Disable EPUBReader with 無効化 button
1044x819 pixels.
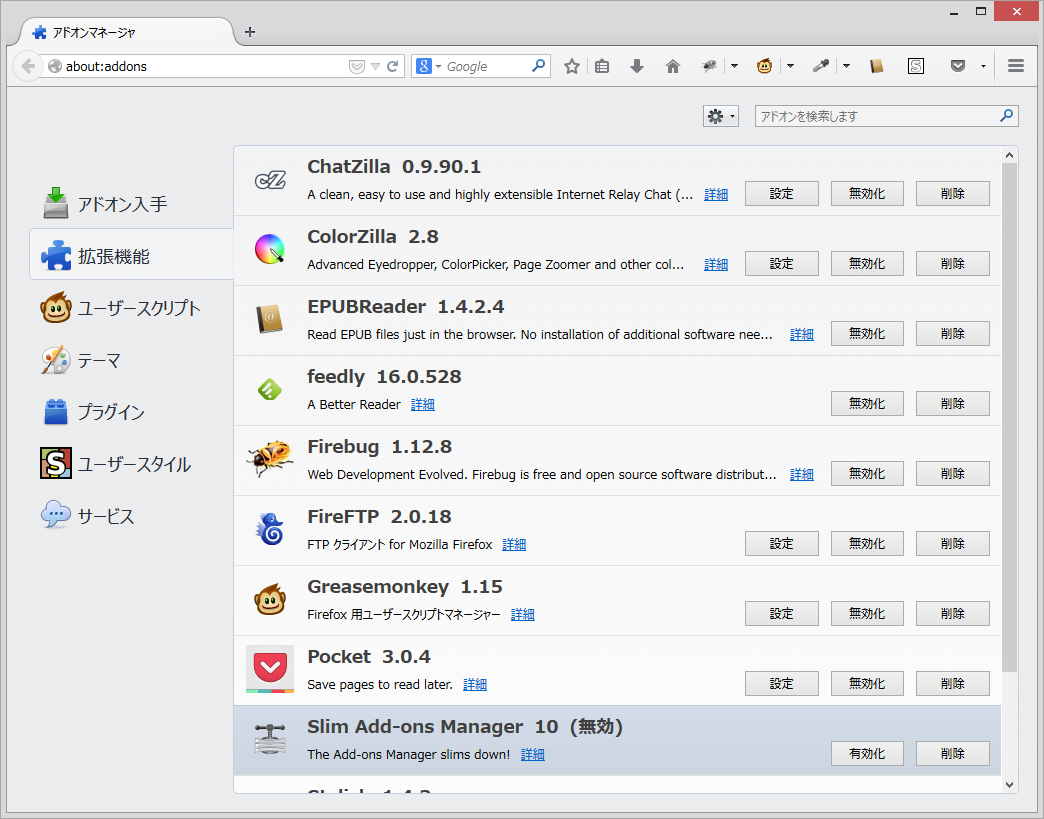(867, 334)
